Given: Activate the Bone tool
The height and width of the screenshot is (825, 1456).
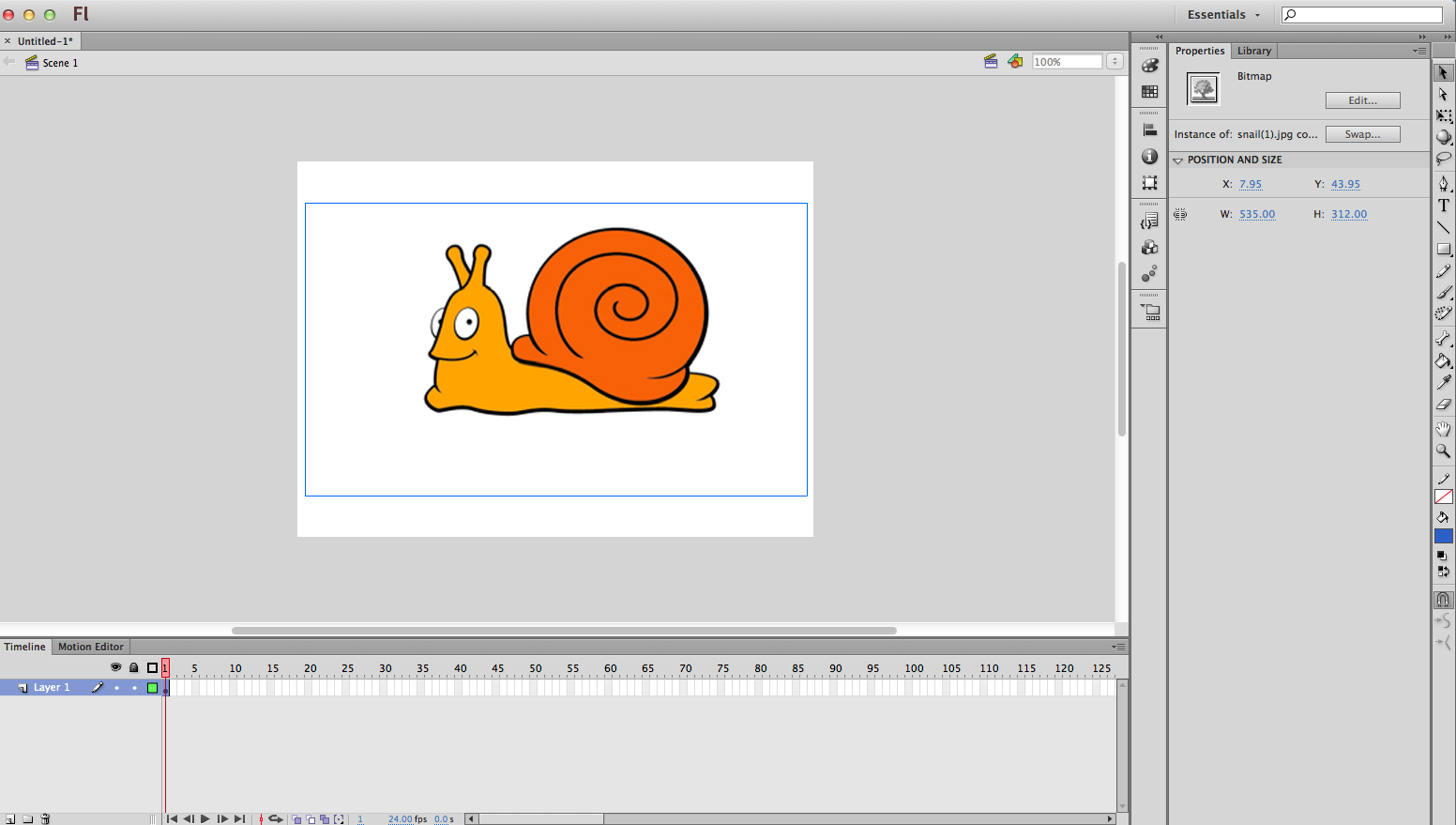Looking at the screenshot, I should (1444, 338).
